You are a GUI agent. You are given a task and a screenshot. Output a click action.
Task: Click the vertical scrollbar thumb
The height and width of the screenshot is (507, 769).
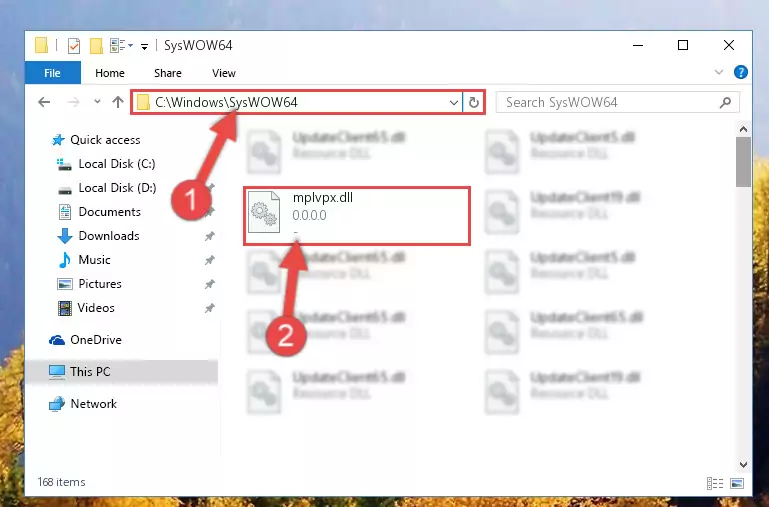point(743,162)
